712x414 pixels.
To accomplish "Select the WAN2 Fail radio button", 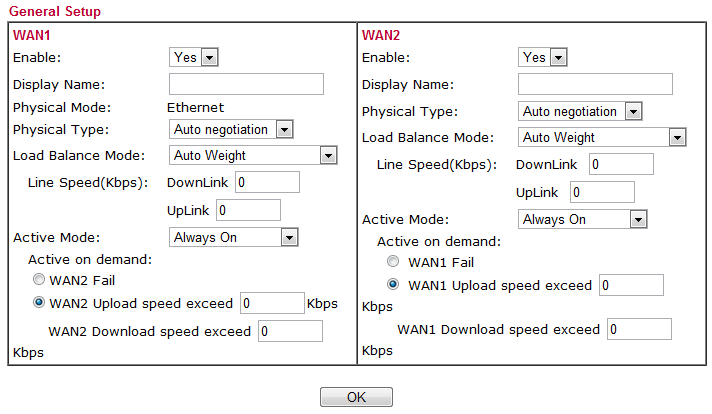I will 39,280.
